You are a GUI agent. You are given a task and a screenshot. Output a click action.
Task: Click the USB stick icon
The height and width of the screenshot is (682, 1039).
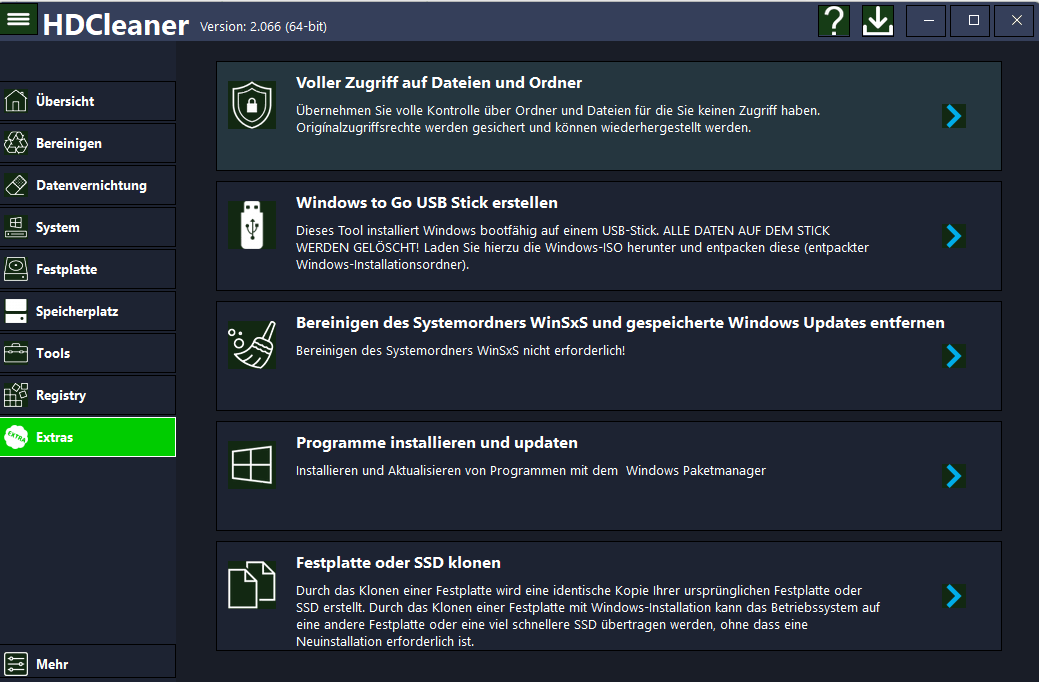(252, 225)
